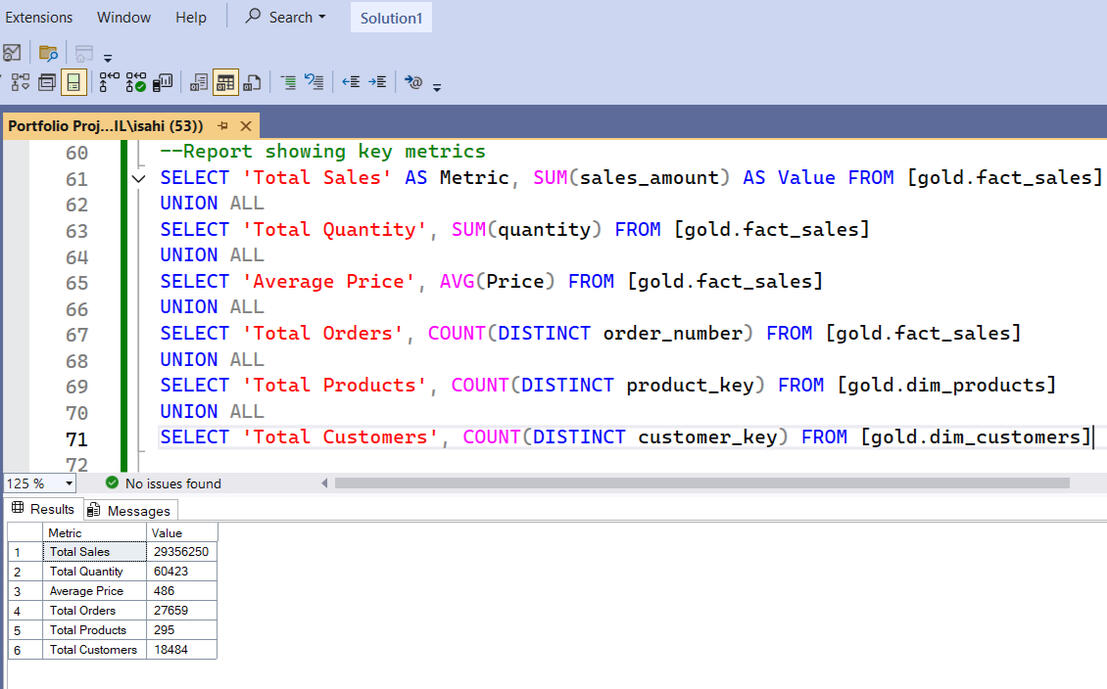Toggle IntelliSense Enabled button
This screenshot has height=689, width=1107.
pyautogui.click(x=74, y=83)
